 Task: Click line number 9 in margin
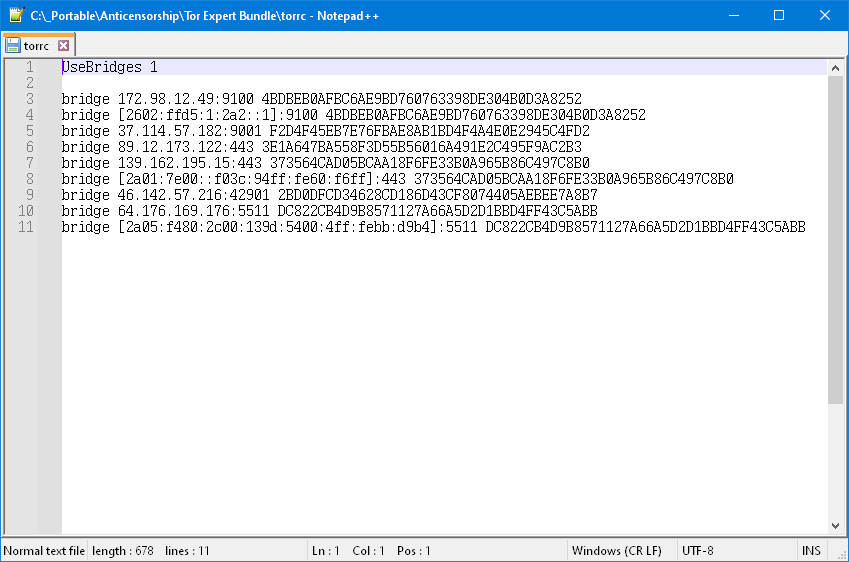point(30,195)
